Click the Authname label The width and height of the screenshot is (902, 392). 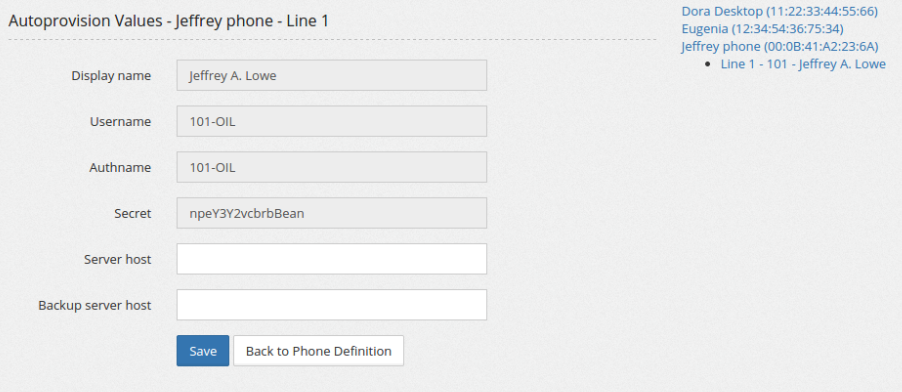120,168
